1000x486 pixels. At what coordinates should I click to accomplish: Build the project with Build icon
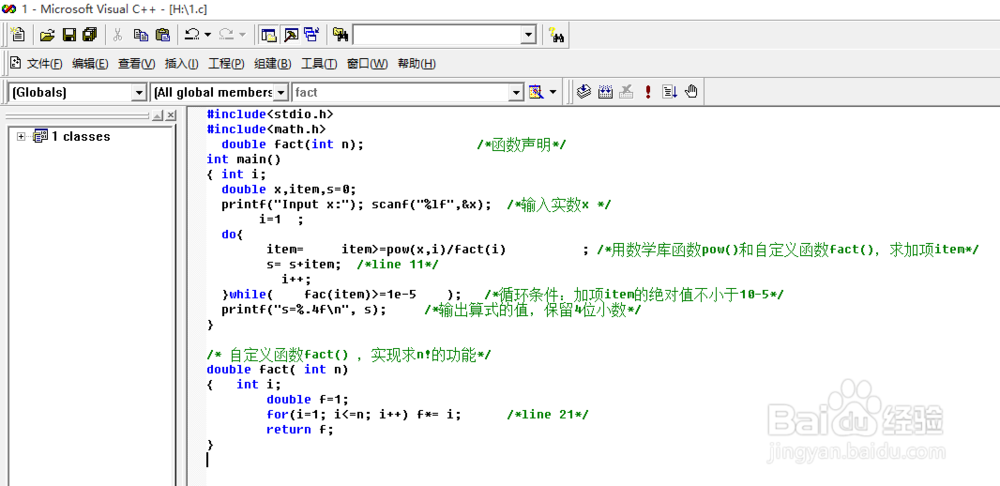[x=605, y=92]
